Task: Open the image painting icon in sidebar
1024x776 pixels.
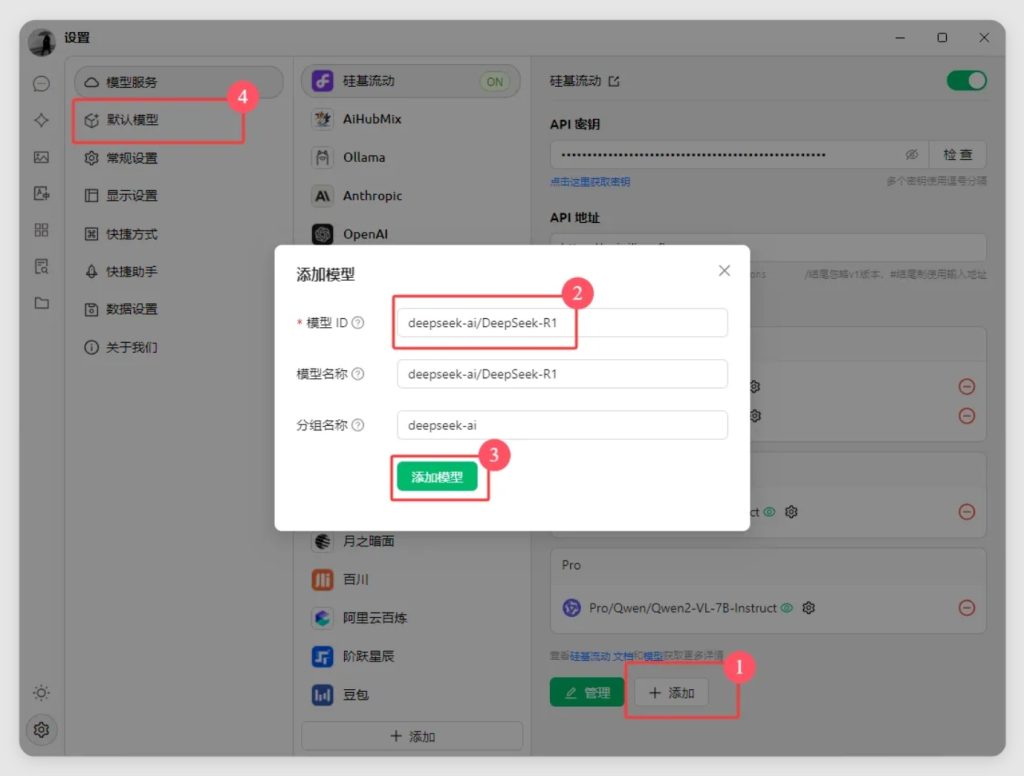Action: [x=41, y=157]
